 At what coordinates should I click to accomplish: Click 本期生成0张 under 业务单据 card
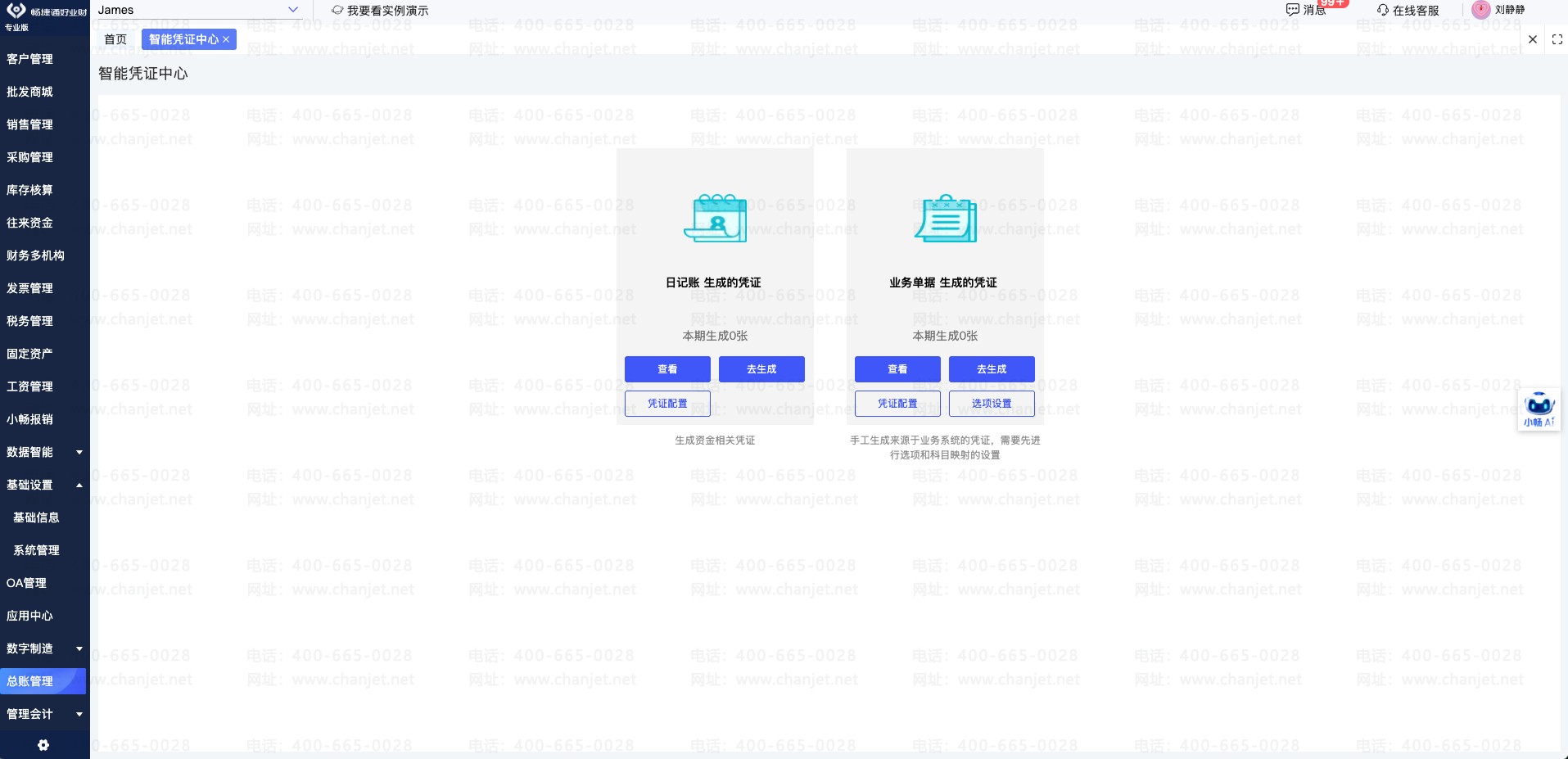pos(945,336)
